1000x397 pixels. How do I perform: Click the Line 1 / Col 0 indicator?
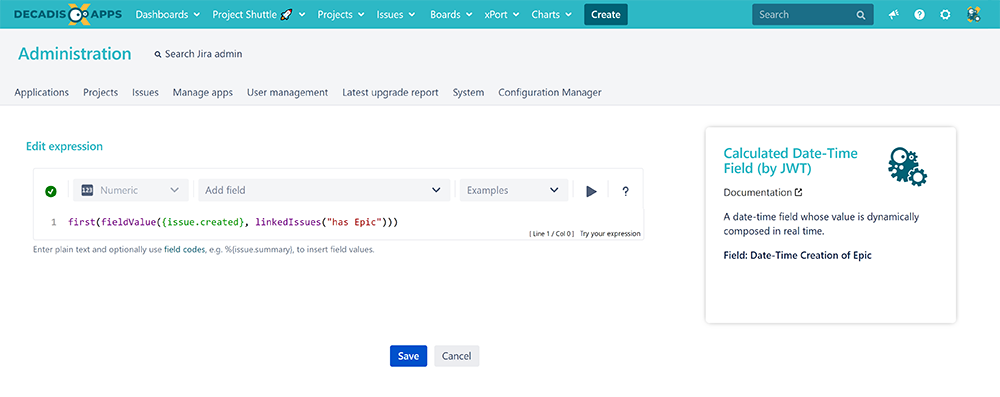(x=551, y=234)
